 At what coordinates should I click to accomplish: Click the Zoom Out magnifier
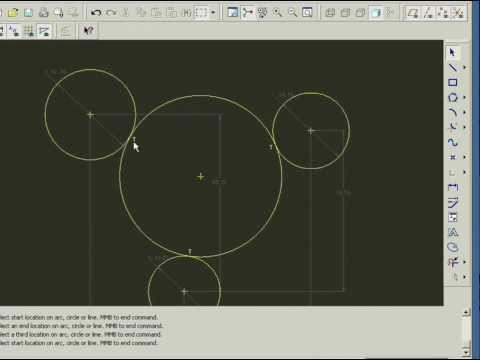pyautogui.click(x=292, y=13)
